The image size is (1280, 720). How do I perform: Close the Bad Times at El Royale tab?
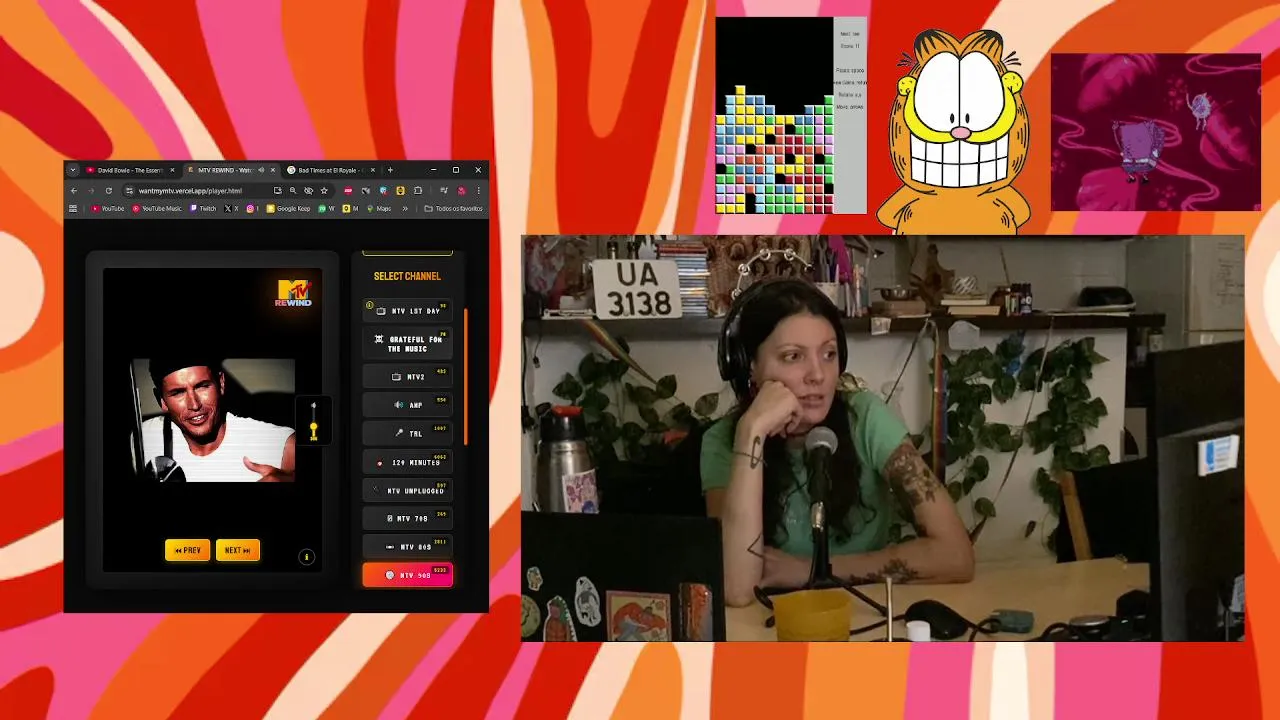[x=373, y=170]
